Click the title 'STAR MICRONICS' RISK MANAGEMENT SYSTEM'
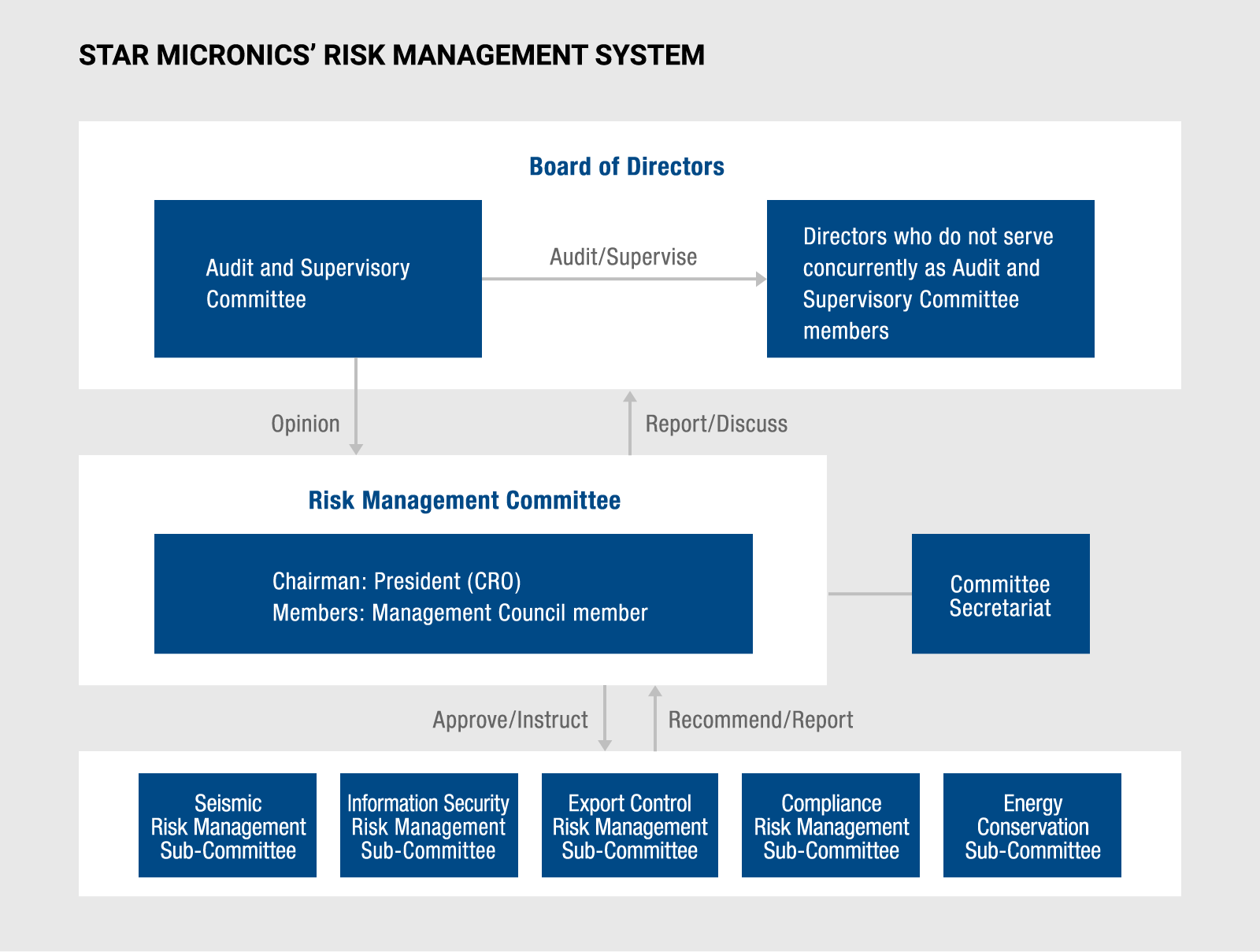 coord(391,55)
